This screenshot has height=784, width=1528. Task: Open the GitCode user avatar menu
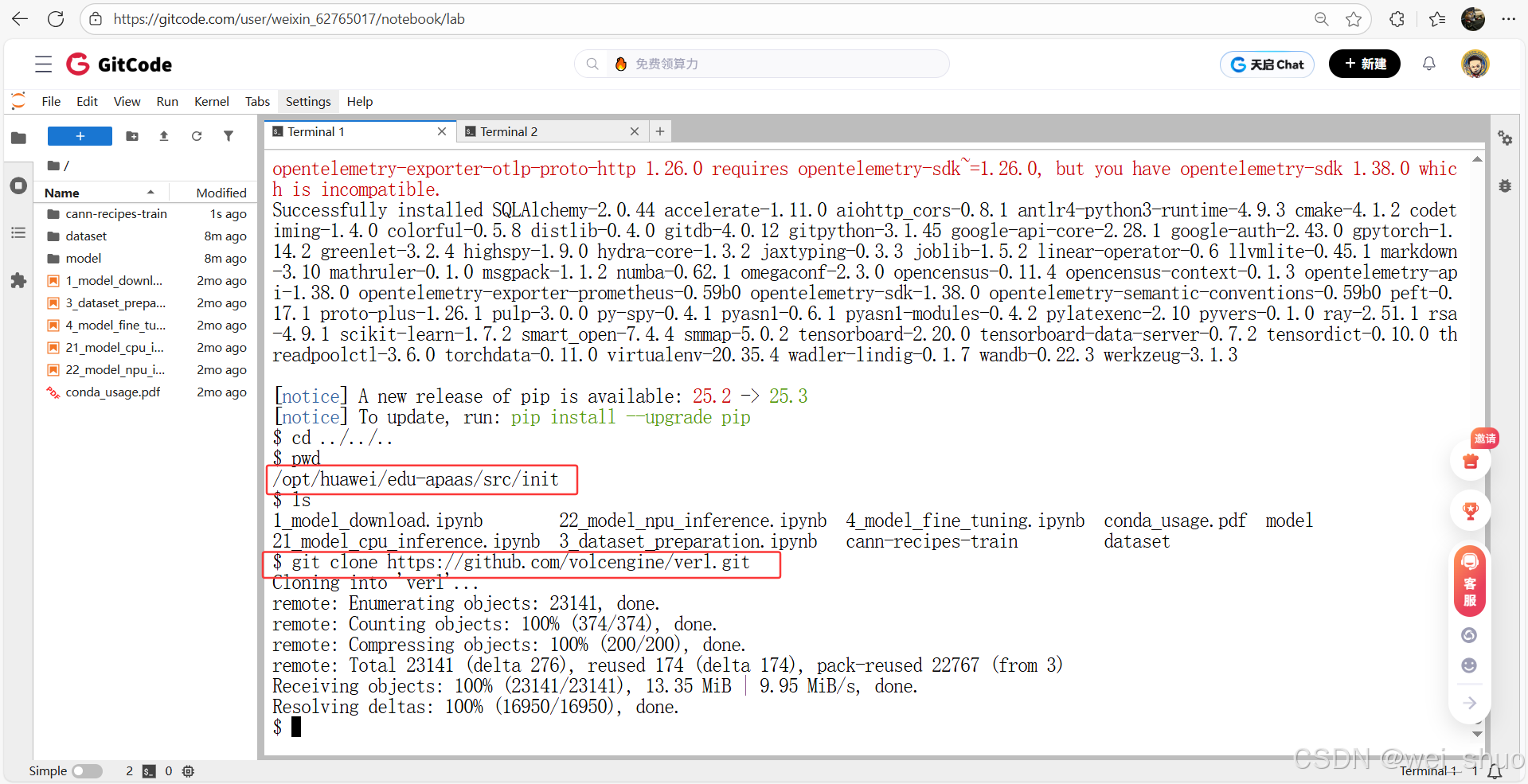[1475, 64]
